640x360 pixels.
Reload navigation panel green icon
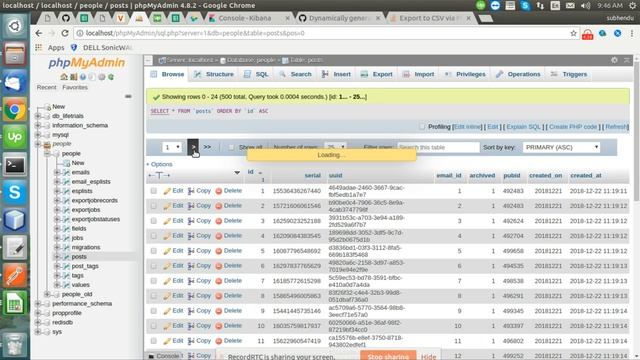[x=111, y=77]
